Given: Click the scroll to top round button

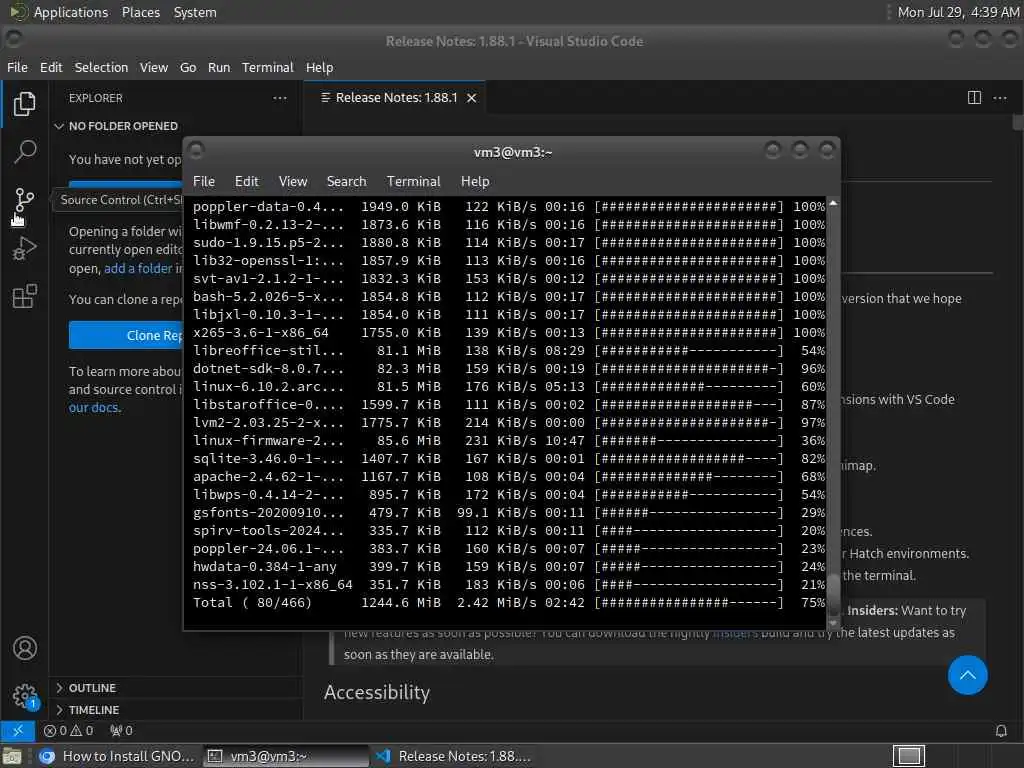Looking at the screenshot, I should tap(967, 675).
